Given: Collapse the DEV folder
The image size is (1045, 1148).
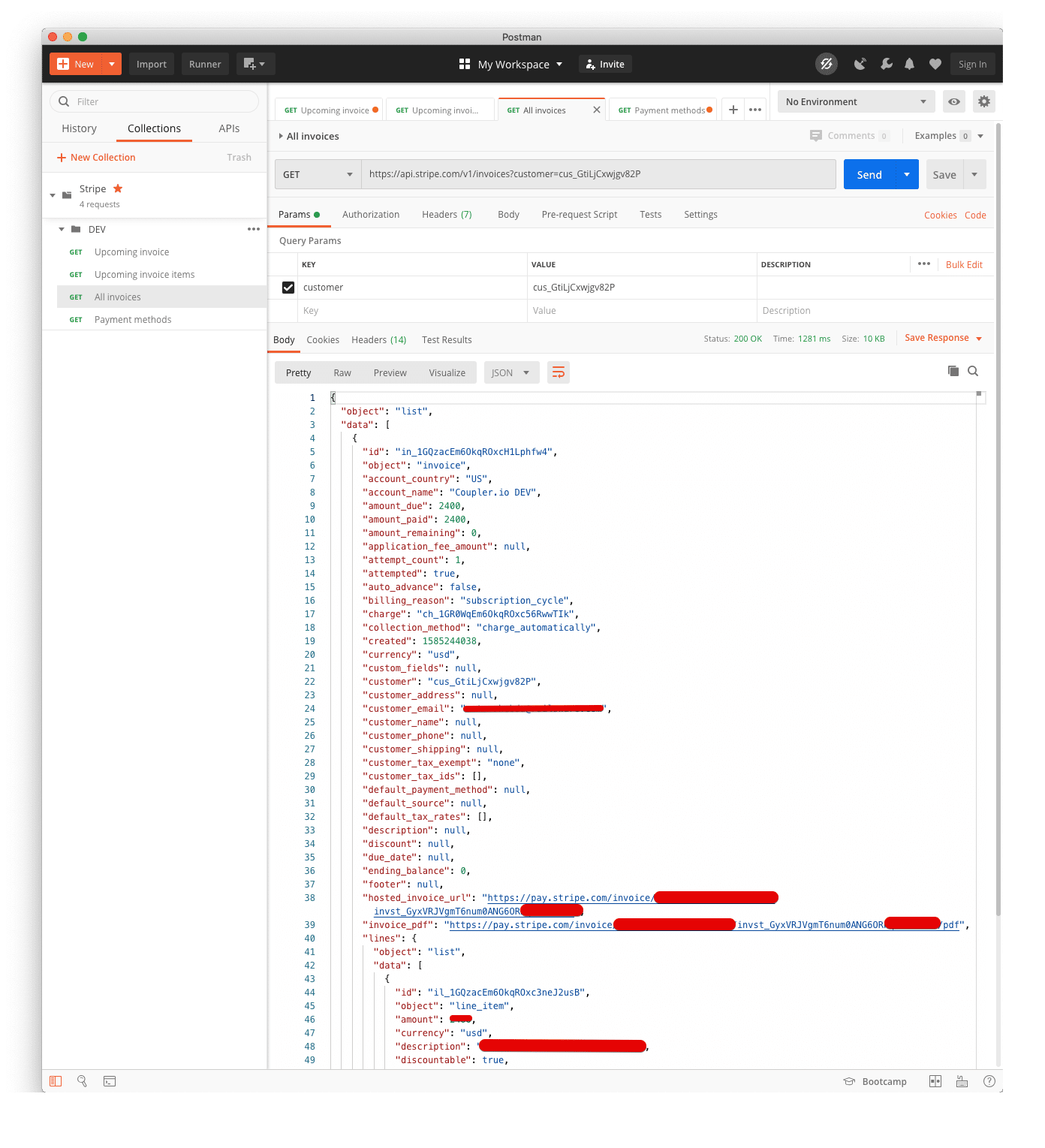Looking at the screenshot, I should (62, 229).
